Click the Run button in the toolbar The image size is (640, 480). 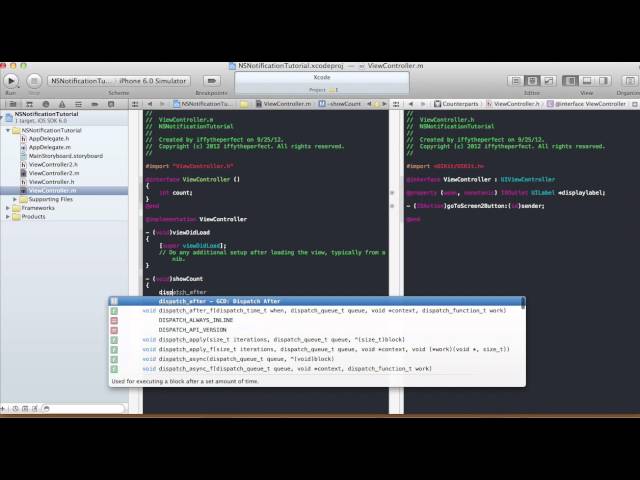11,81
